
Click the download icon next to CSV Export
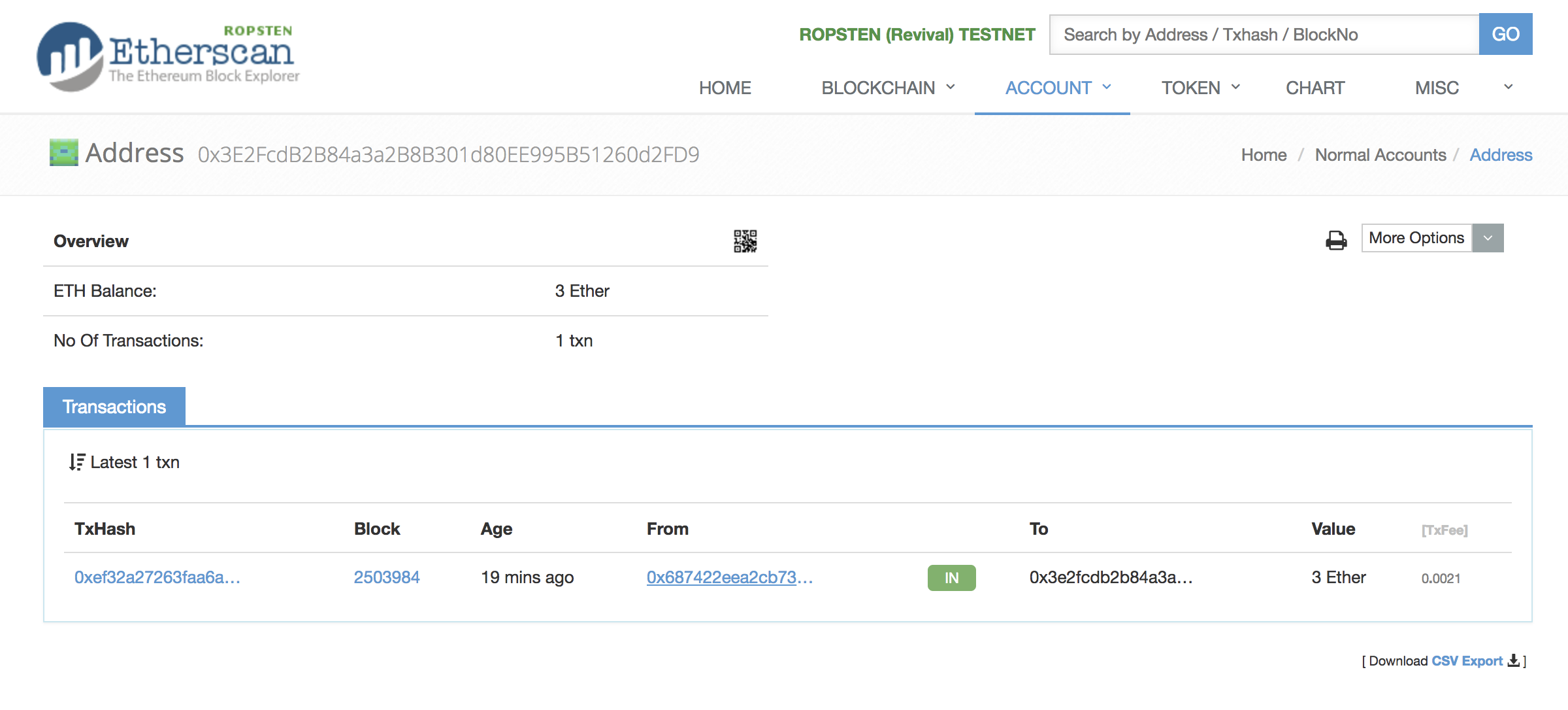(x=1513, y=660)
